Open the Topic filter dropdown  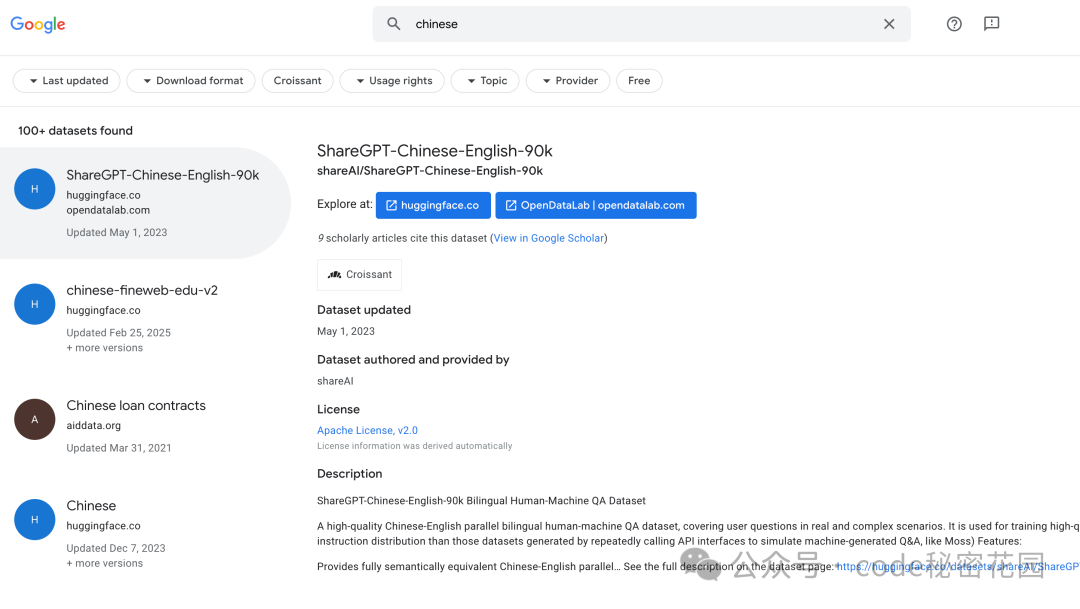485,81
